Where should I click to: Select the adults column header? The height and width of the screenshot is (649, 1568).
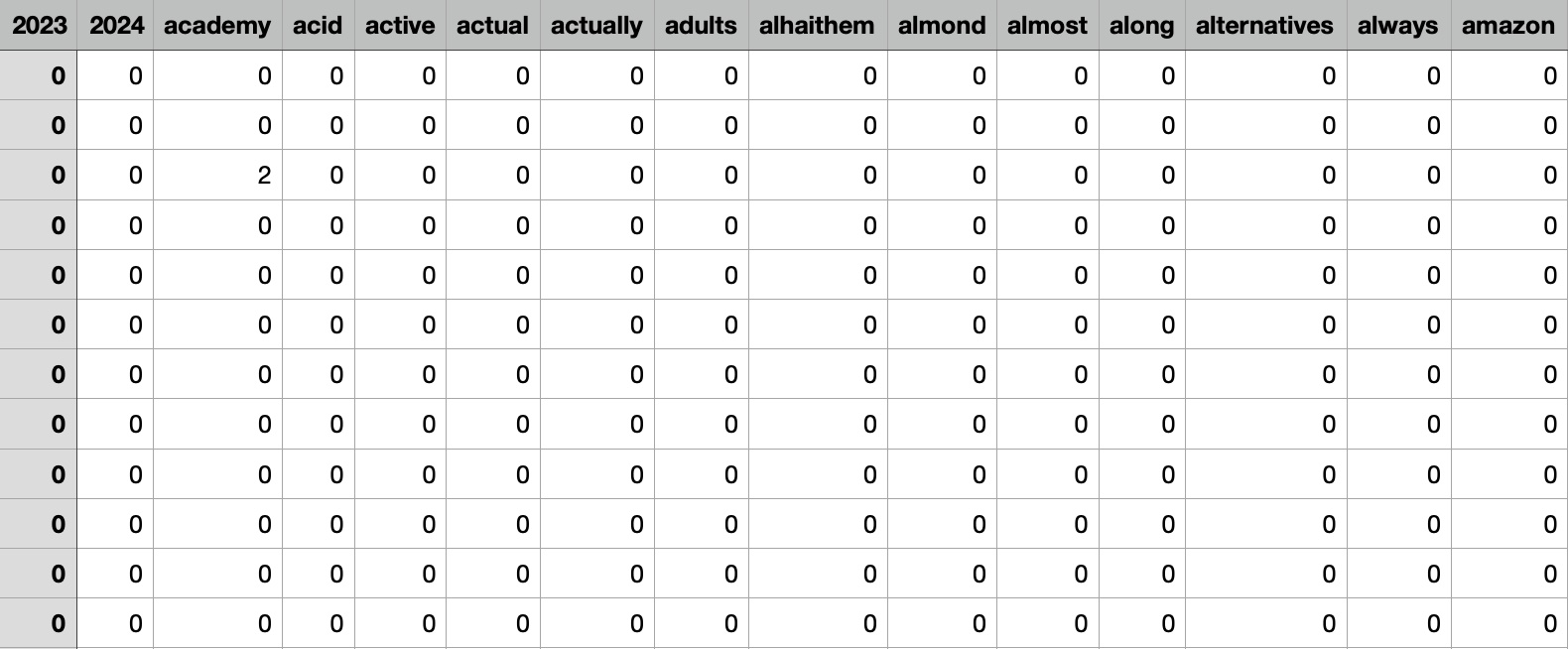pos(701,26)
